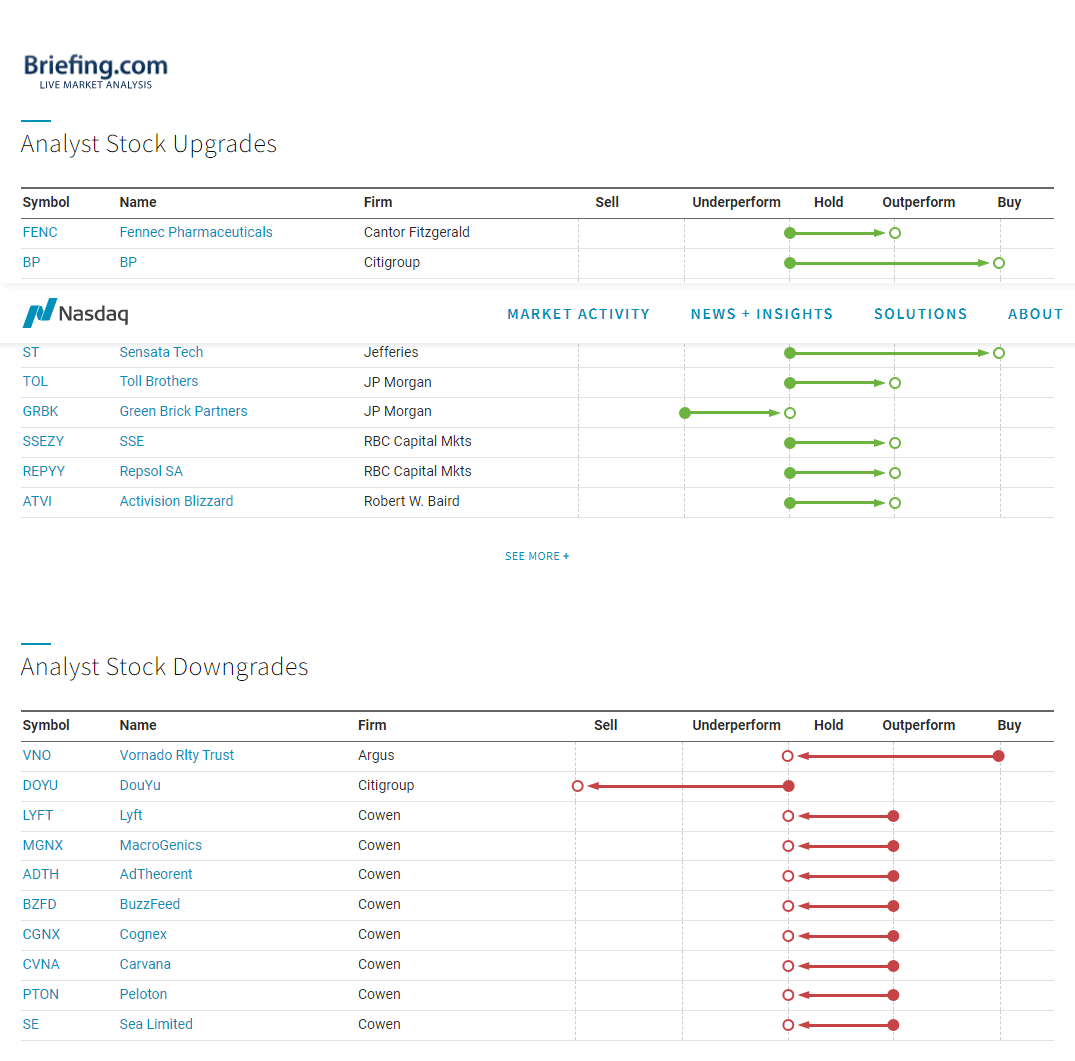Click the SSEZY ticker symbol
This screenshot has width=1075, height=1061.
43,441
